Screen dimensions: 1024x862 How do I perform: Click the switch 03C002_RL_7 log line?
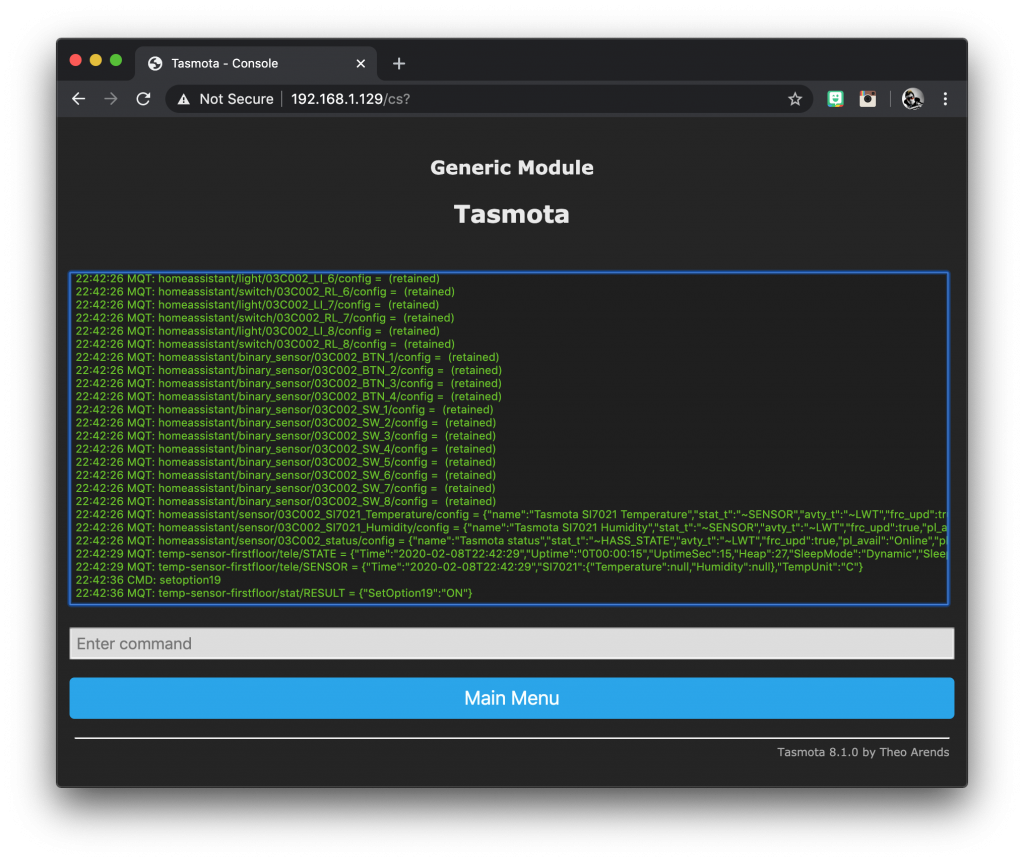click(264, 318)
